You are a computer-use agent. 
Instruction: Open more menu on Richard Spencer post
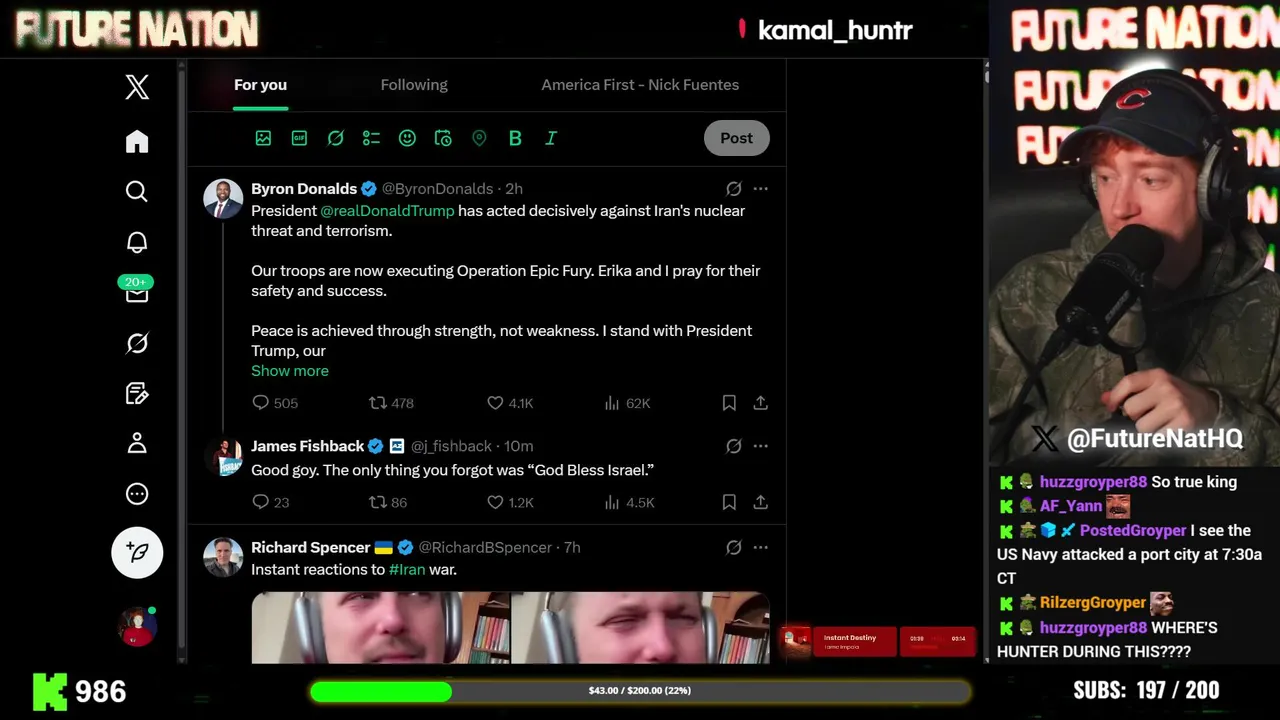click(x=761, y=547)
